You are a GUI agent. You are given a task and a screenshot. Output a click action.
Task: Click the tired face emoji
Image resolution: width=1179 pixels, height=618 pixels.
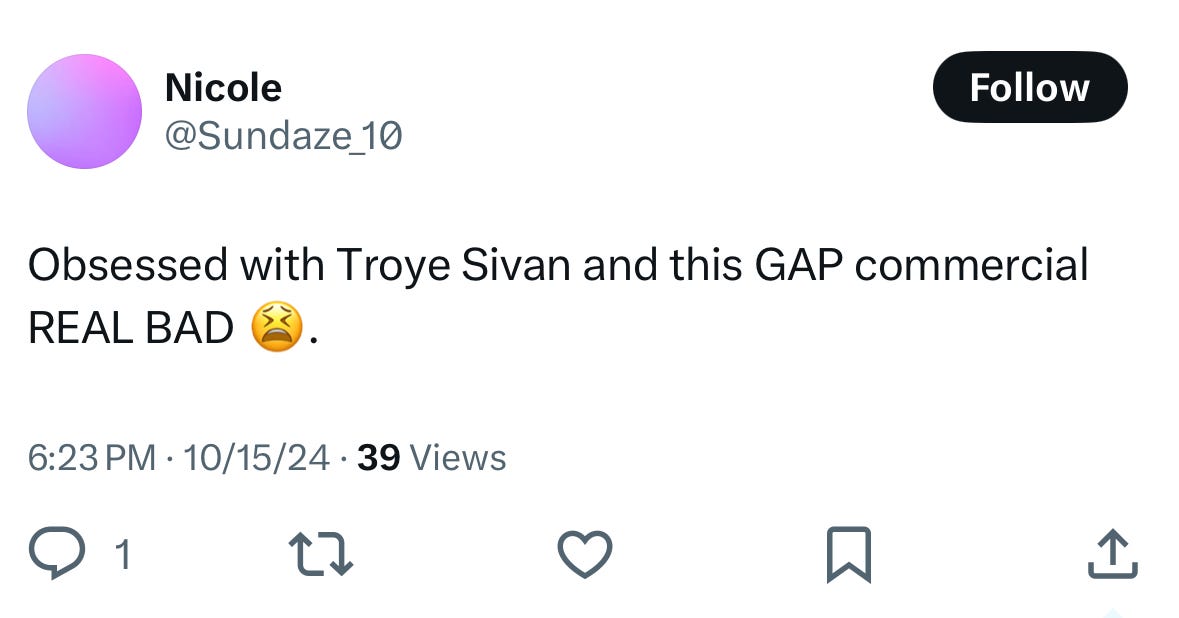[x=276, y=327]
